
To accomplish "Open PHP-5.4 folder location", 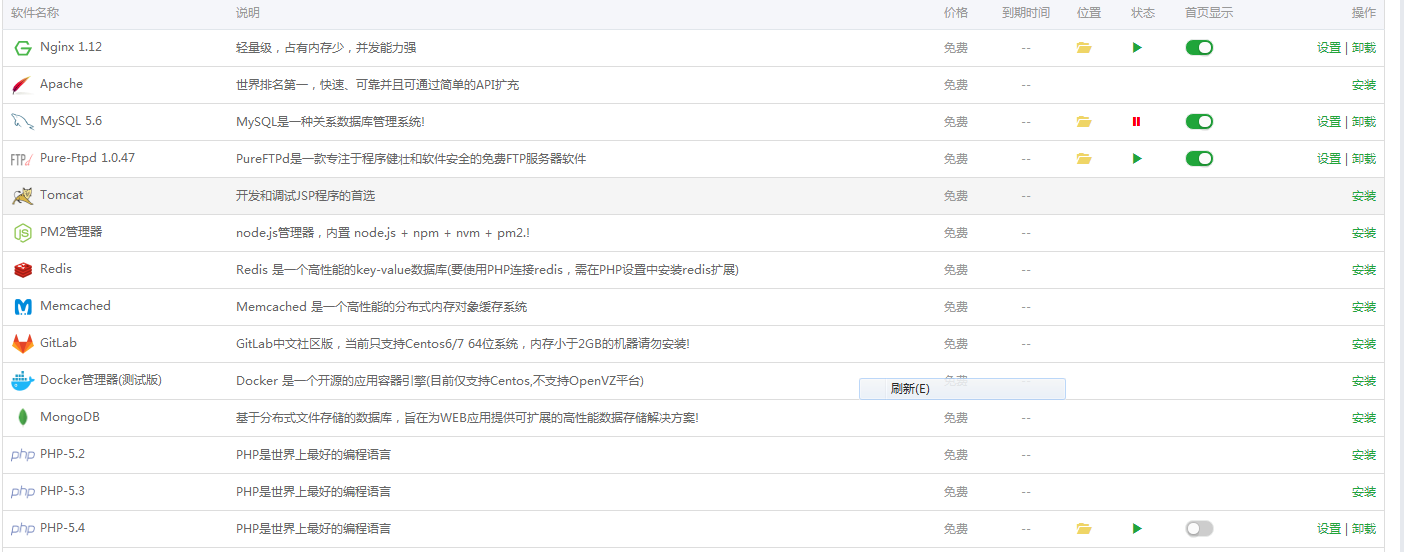I will [x=1084, y=529].
